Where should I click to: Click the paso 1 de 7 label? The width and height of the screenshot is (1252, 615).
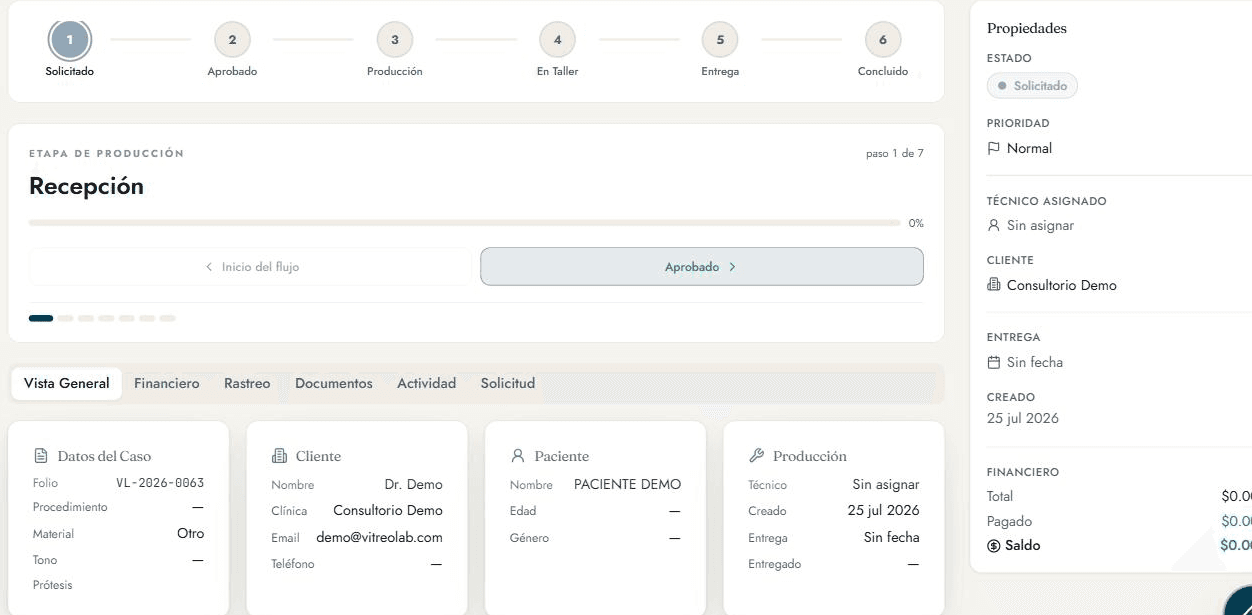point(895,154)
